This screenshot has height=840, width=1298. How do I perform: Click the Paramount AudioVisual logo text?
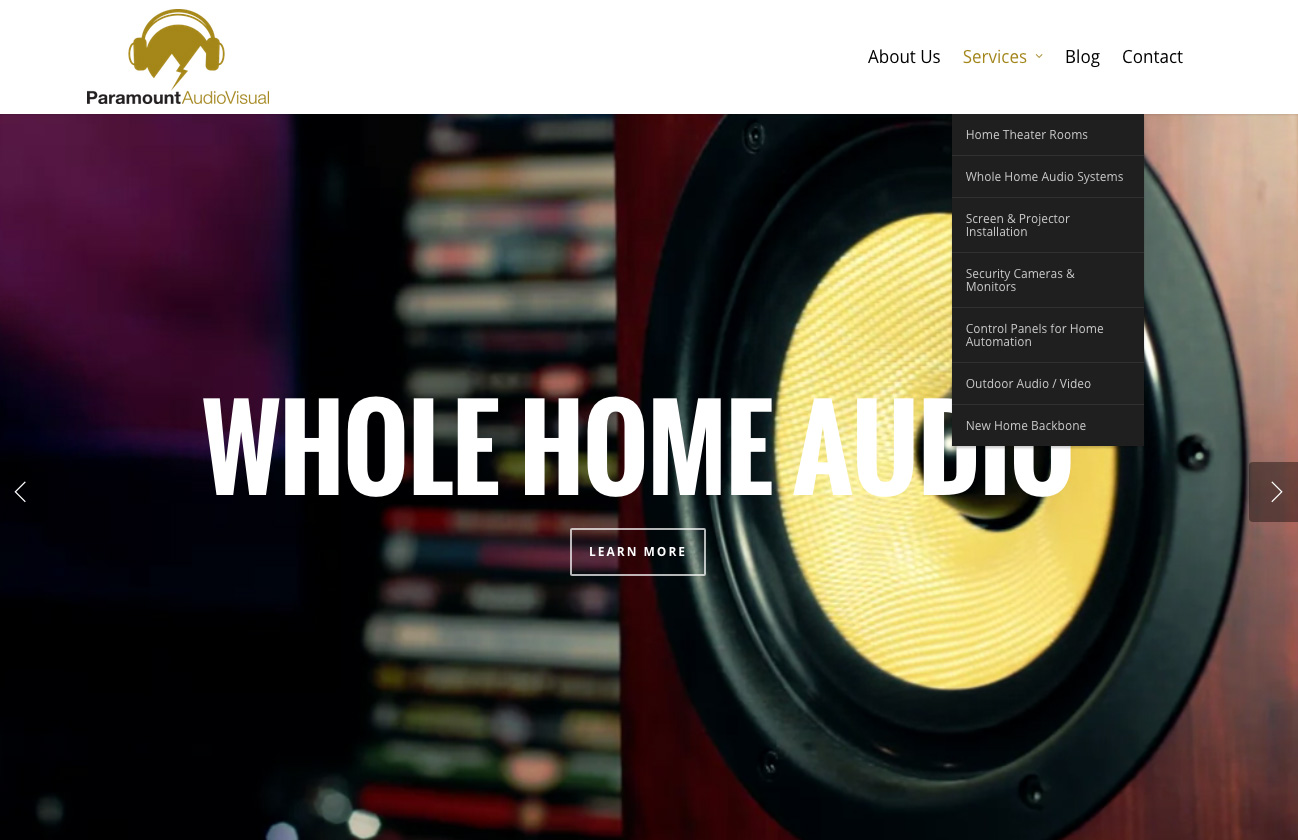pos(178,98)
